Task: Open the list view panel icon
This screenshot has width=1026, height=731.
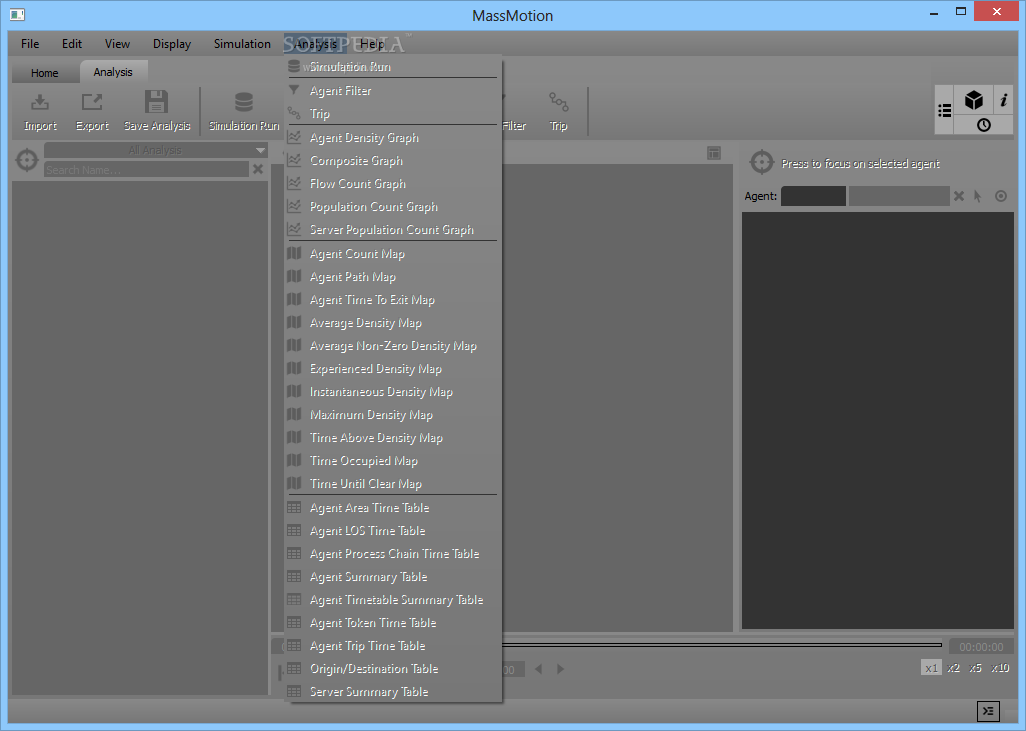Action: 944,110
